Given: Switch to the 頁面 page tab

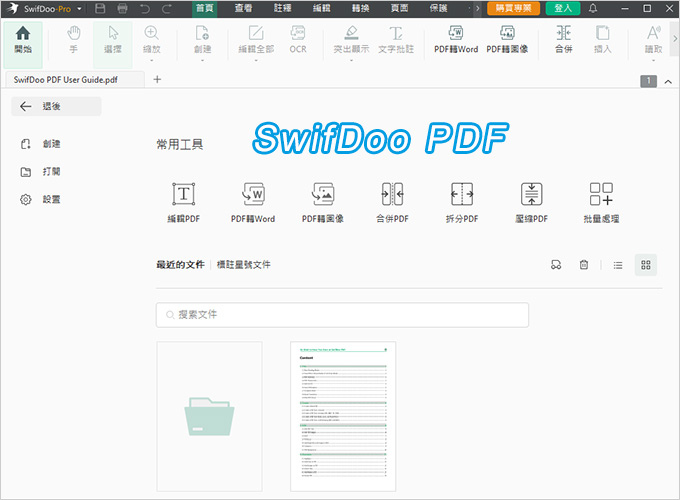Looking at the screenshot, I should (399, 8).
